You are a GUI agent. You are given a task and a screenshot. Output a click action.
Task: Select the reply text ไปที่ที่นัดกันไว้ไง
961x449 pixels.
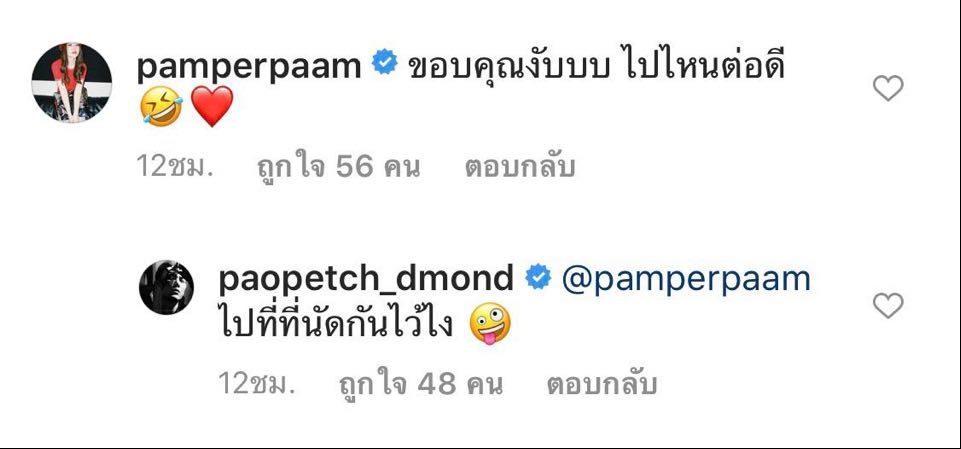[336, 320]
